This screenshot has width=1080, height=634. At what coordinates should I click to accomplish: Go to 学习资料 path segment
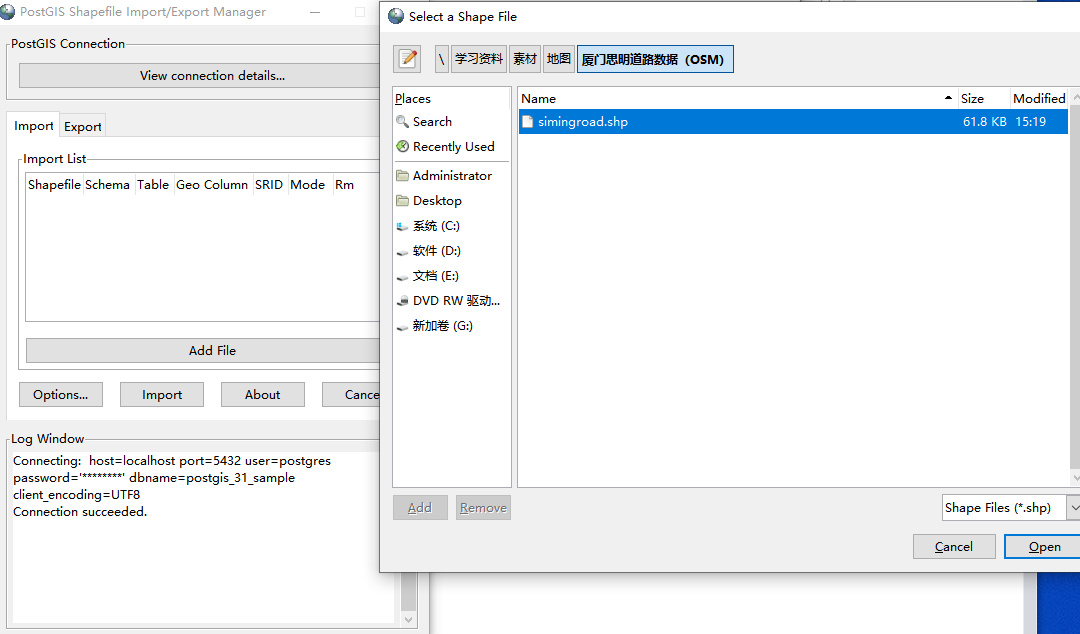tap(479, 59)
